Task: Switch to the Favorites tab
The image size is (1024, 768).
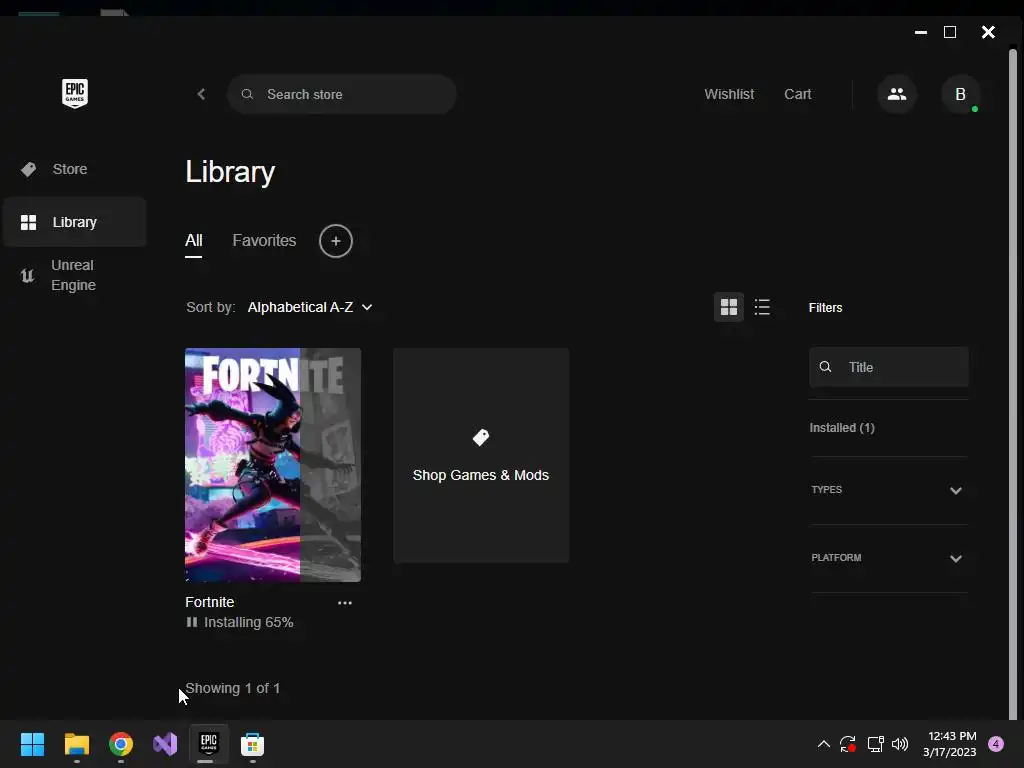Action: pyautogui.click(x=264, y=240)
